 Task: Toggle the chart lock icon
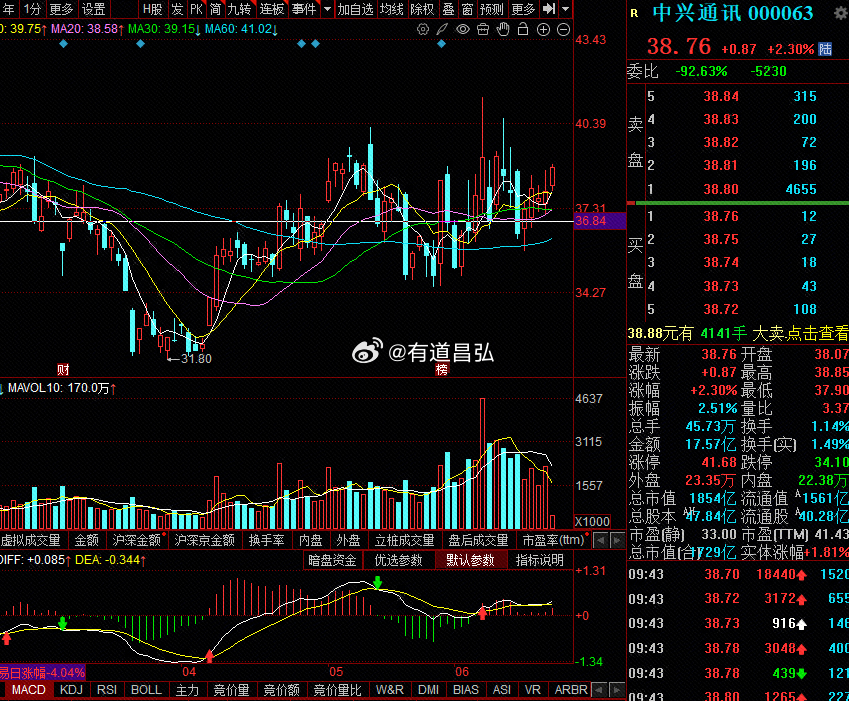click(x=523, y=29)
